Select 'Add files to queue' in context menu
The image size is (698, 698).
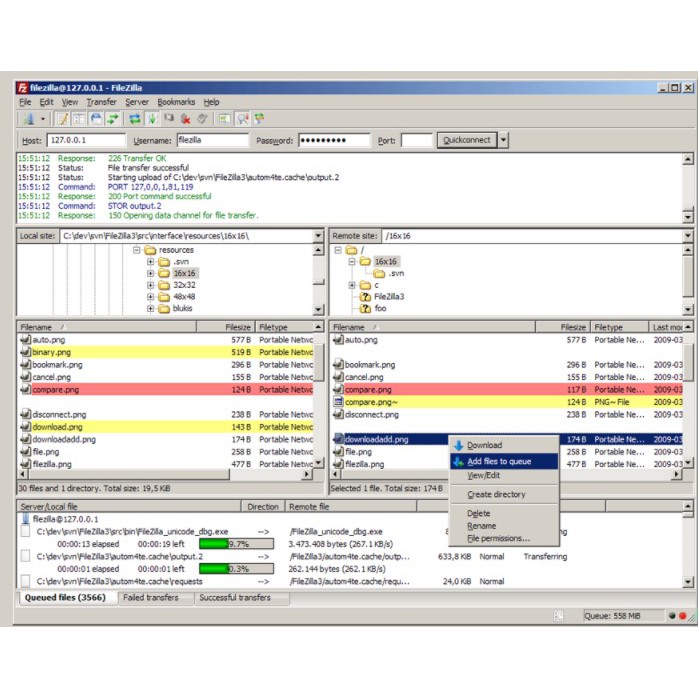(x=499, y=462)
